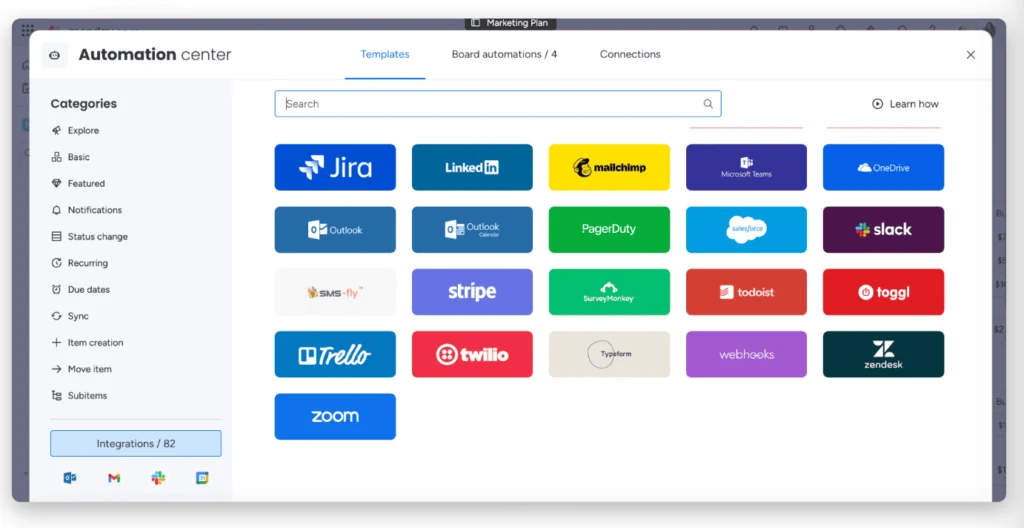Open the Sync category
1024x528 pixels.
pos(69,316)
